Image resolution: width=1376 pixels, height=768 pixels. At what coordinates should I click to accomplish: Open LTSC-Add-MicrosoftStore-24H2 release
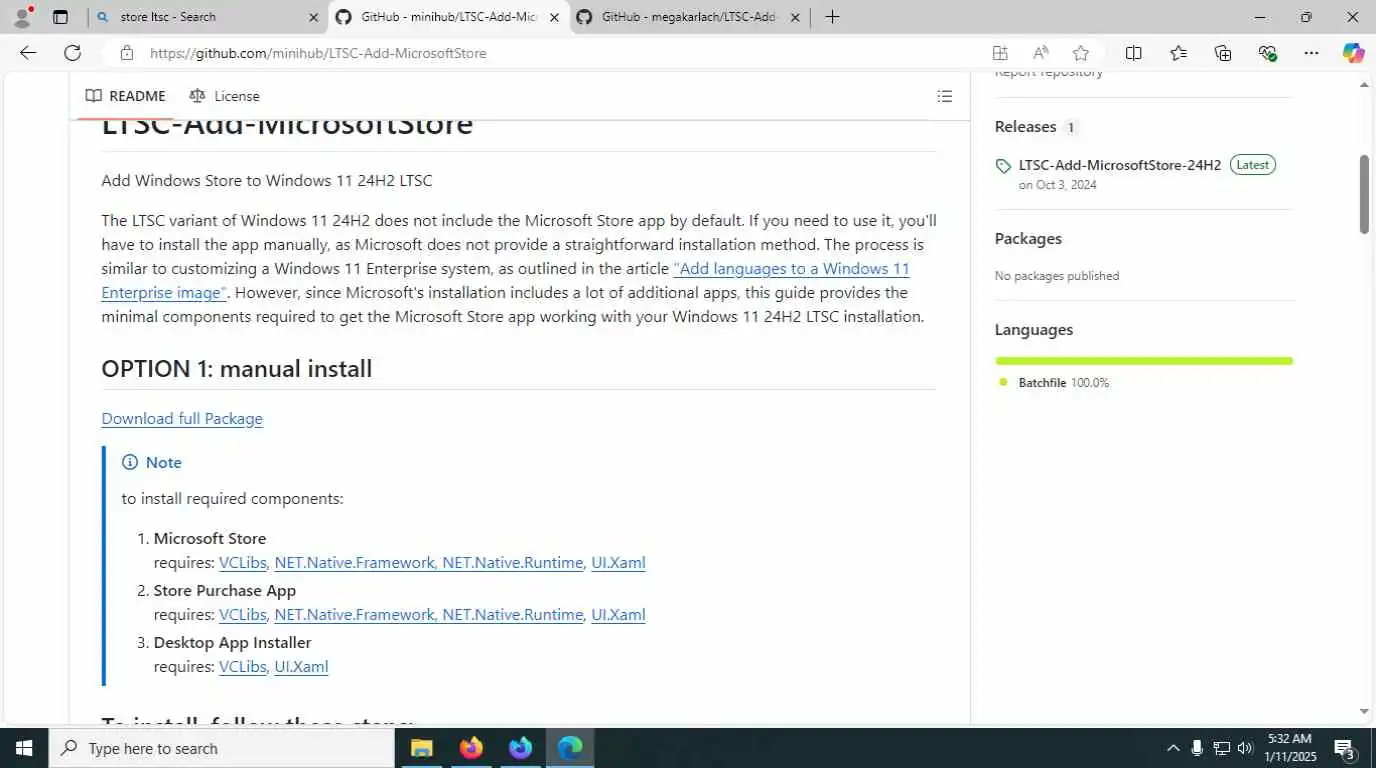(x=1120, y=165)
